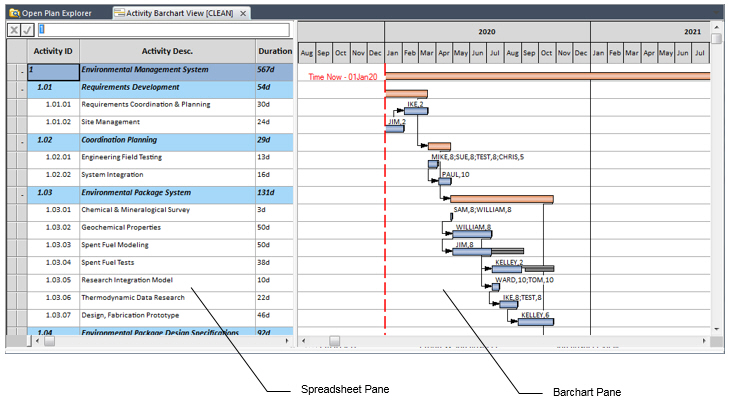Viewport: 731px width, 406px height.
Task: Select the Spent Fuel Modeling activity row
Action: click(115, 245)
